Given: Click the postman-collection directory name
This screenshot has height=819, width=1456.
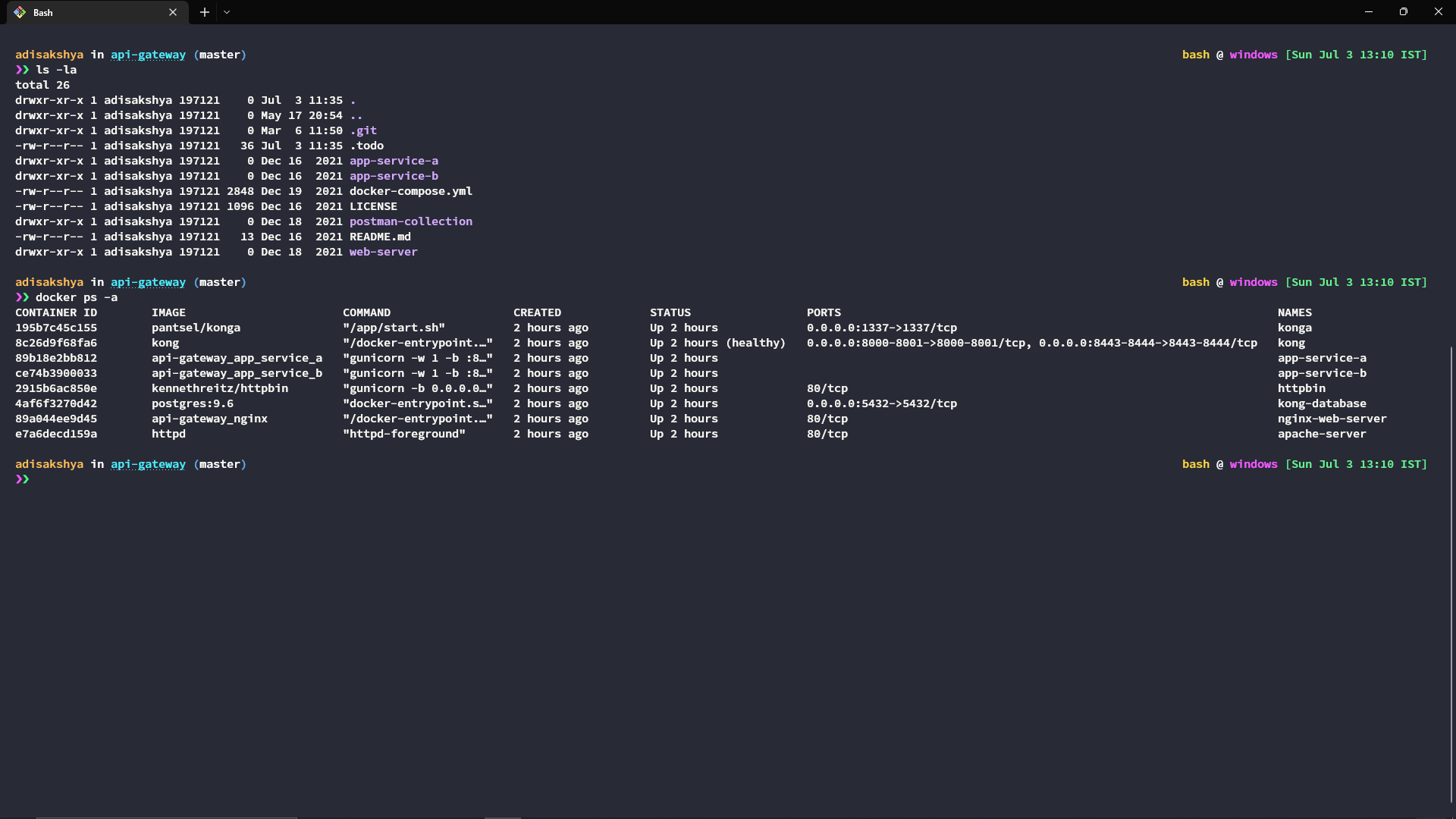Looking at the screenshot, I should [410, 221].
